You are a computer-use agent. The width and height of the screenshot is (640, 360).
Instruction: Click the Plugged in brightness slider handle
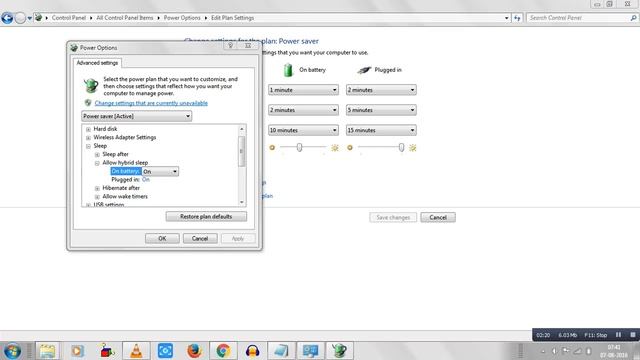401,147
